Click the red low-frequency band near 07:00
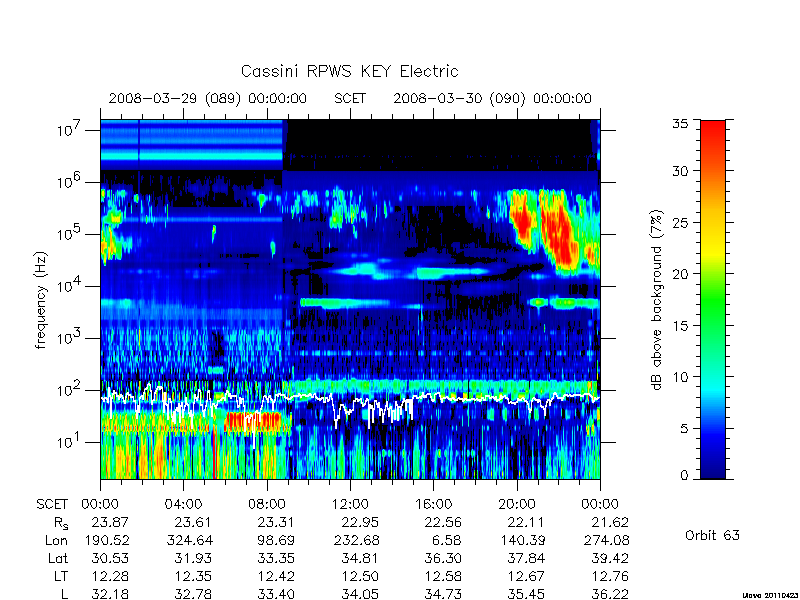 coord(253,421)
